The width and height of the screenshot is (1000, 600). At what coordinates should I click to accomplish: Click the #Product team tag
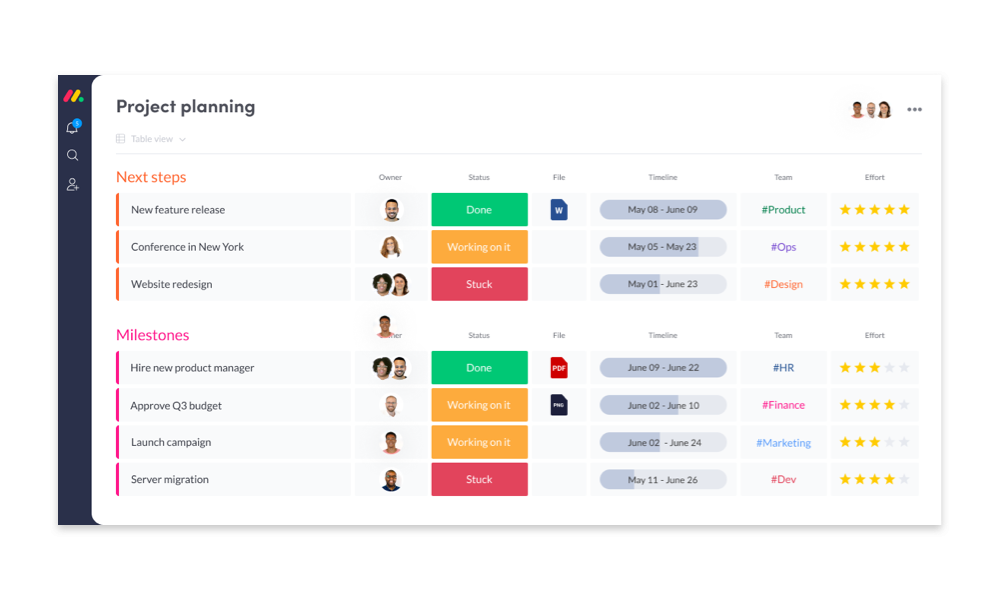click(x=783, y=210)
